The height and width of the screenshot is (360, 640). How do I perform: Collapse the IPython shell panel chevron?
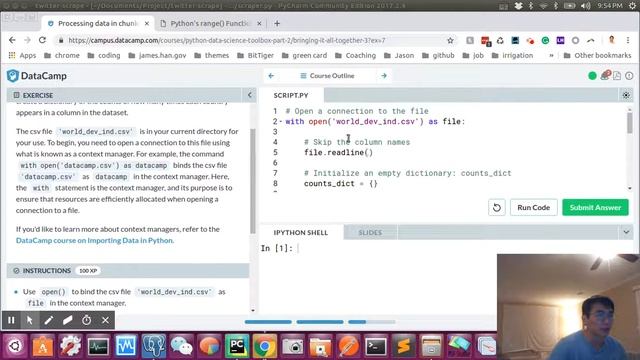click(626, 232)
